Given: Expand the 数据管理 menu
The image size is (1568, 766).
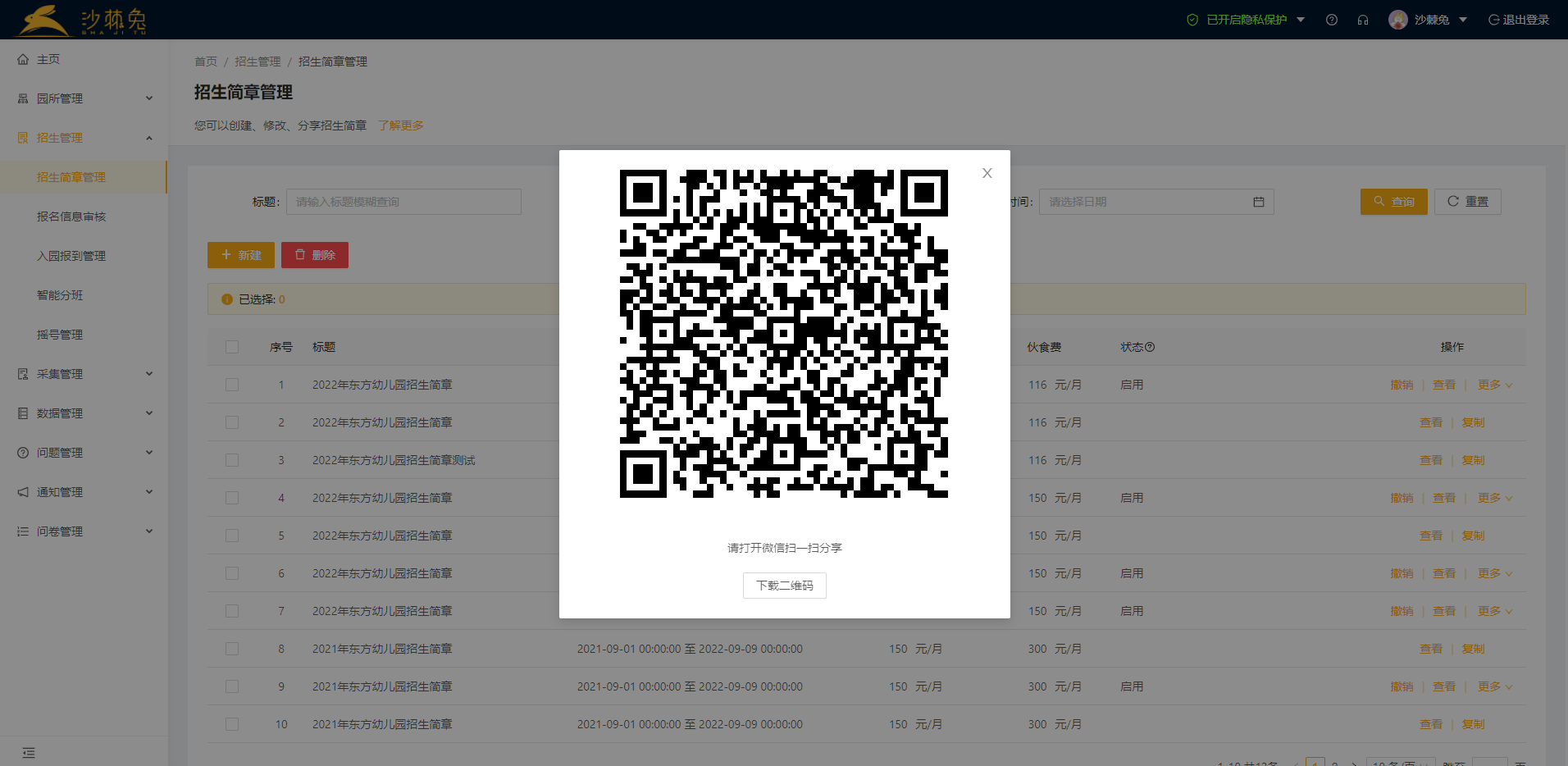Looking at the screenshot, I should pos(149,413).
